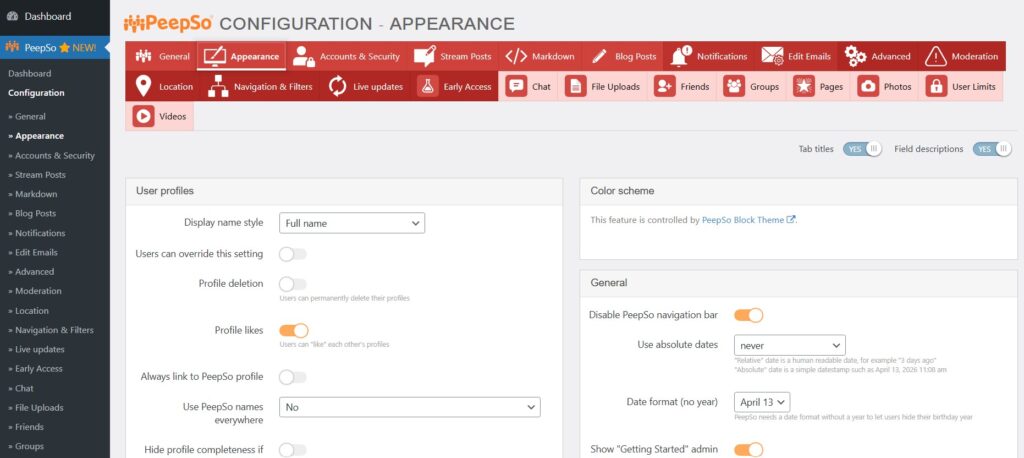Open Accounts & Security in the sidebar
This screenshot has width=1024, height=458.
[55, 156]
